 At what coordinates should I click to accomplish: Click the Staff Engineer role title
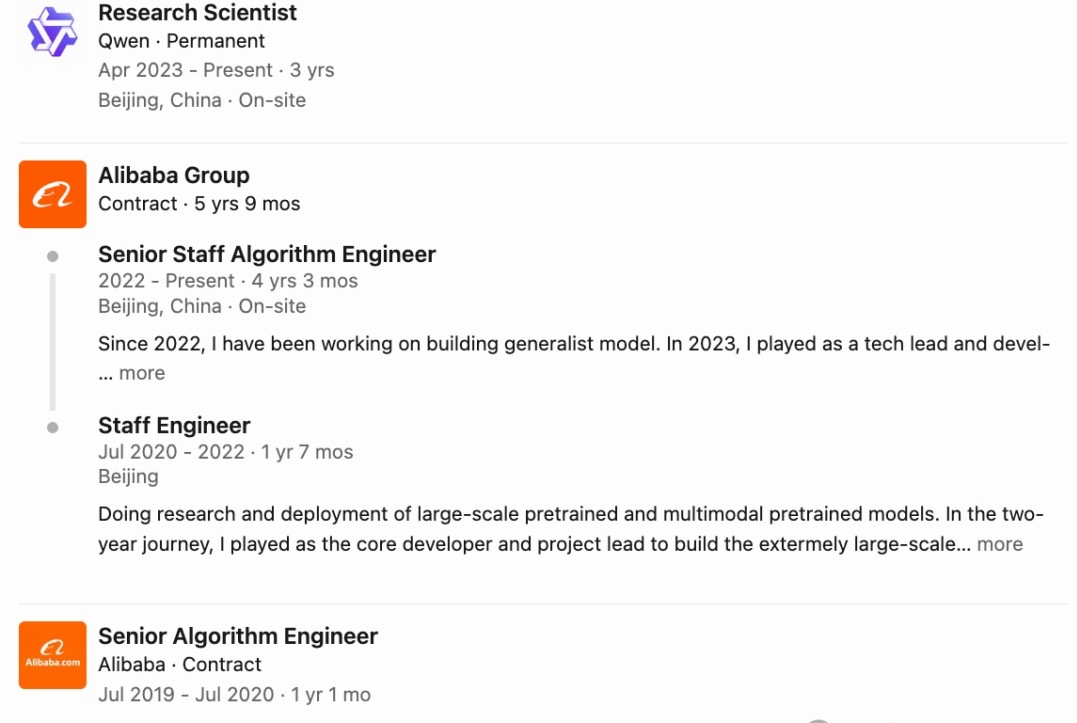click(174, 425)
